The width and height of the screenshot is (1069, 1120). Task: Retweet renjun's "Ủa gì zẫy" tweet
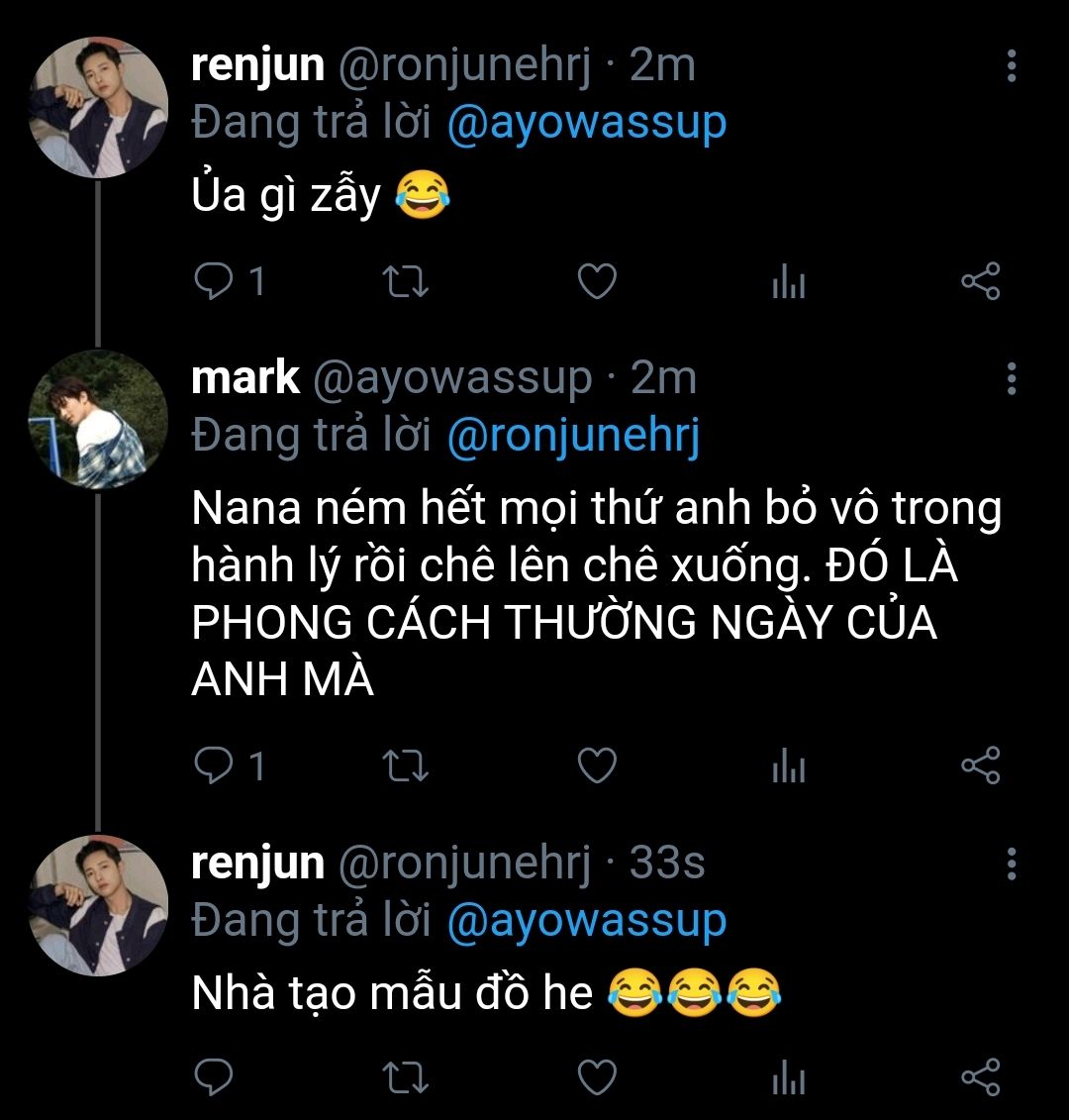click(405, 282)
